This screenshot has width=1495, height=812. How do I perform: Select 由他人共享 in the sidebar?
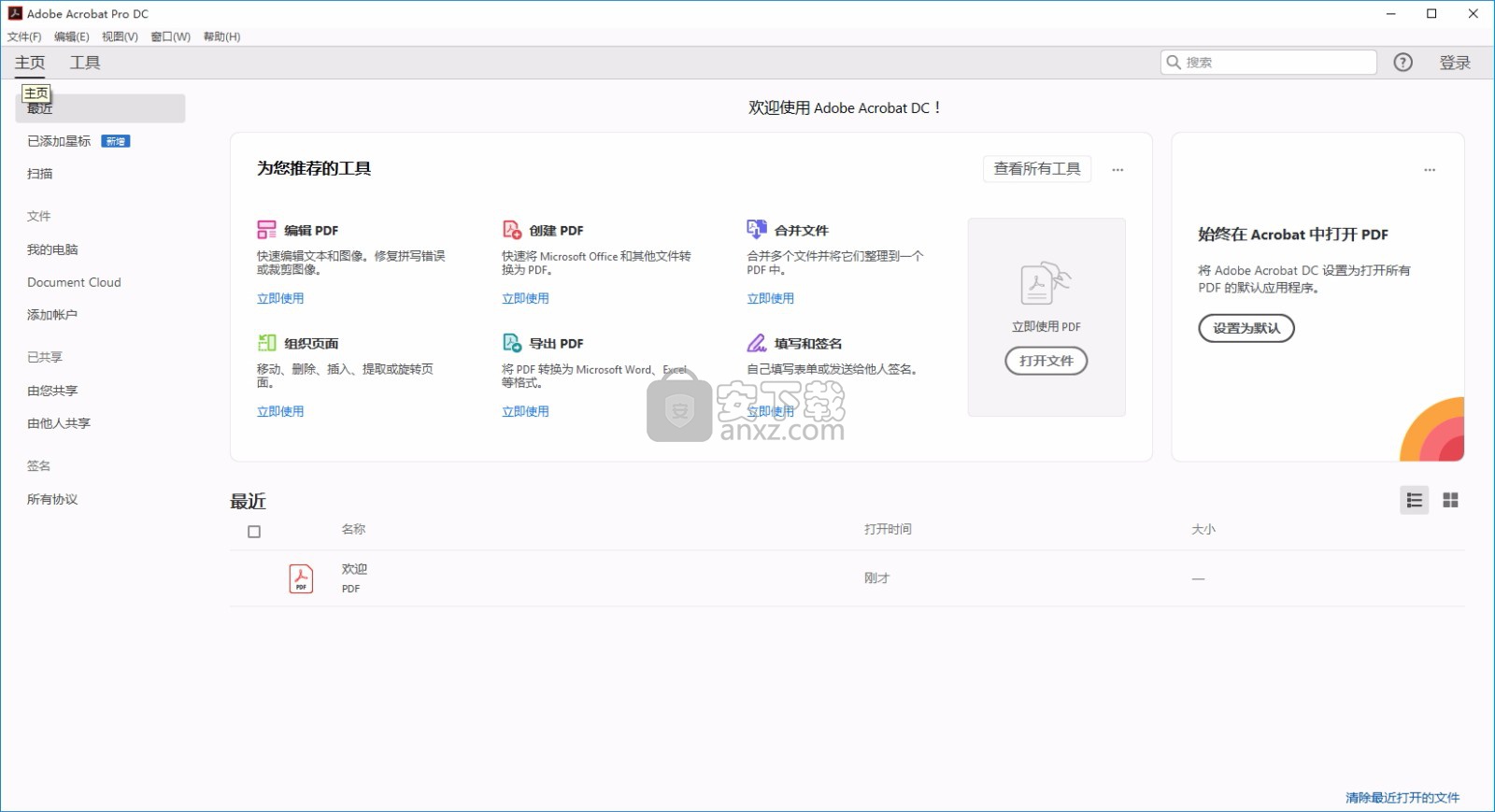pos(59,423)
